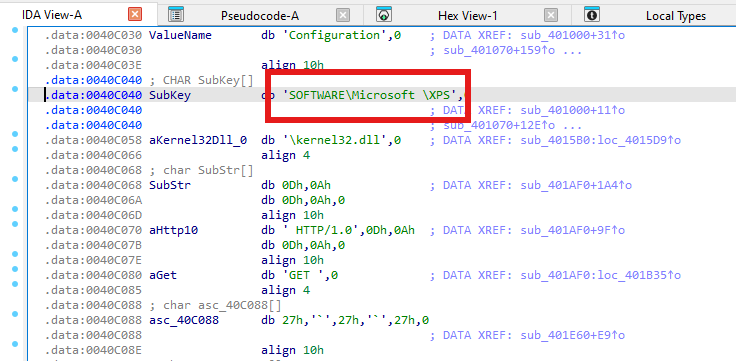Click the 'align 10h' at address 0040C07E
736x361 pixels.
coord(292,261)
